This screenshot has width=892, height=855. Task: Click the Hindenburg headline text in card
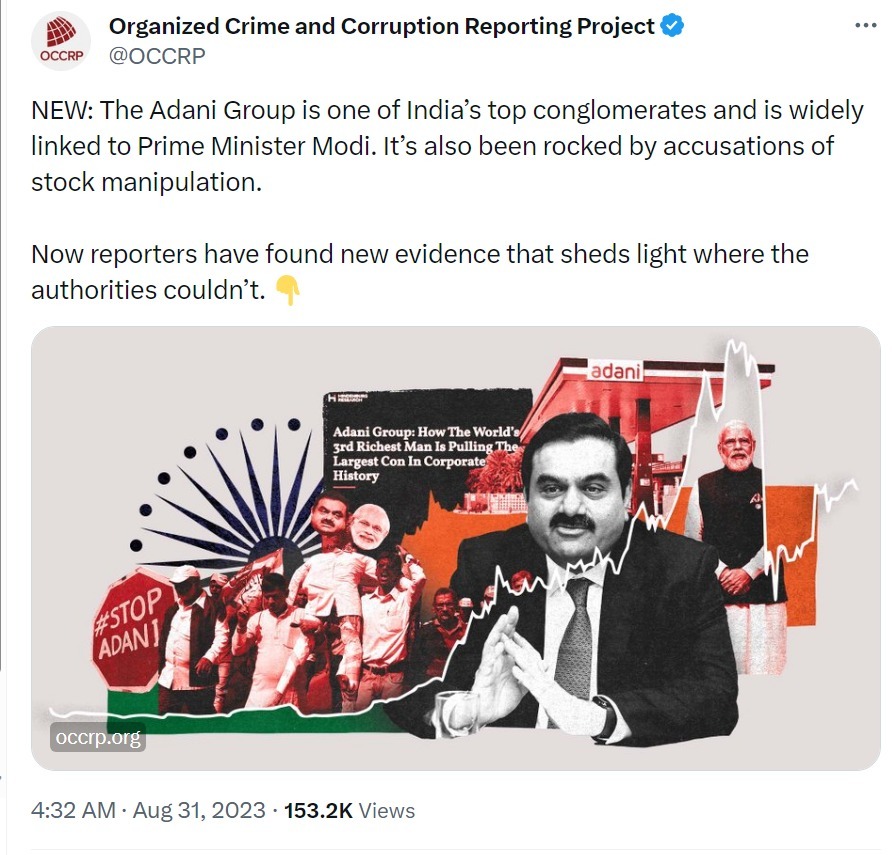426,453
